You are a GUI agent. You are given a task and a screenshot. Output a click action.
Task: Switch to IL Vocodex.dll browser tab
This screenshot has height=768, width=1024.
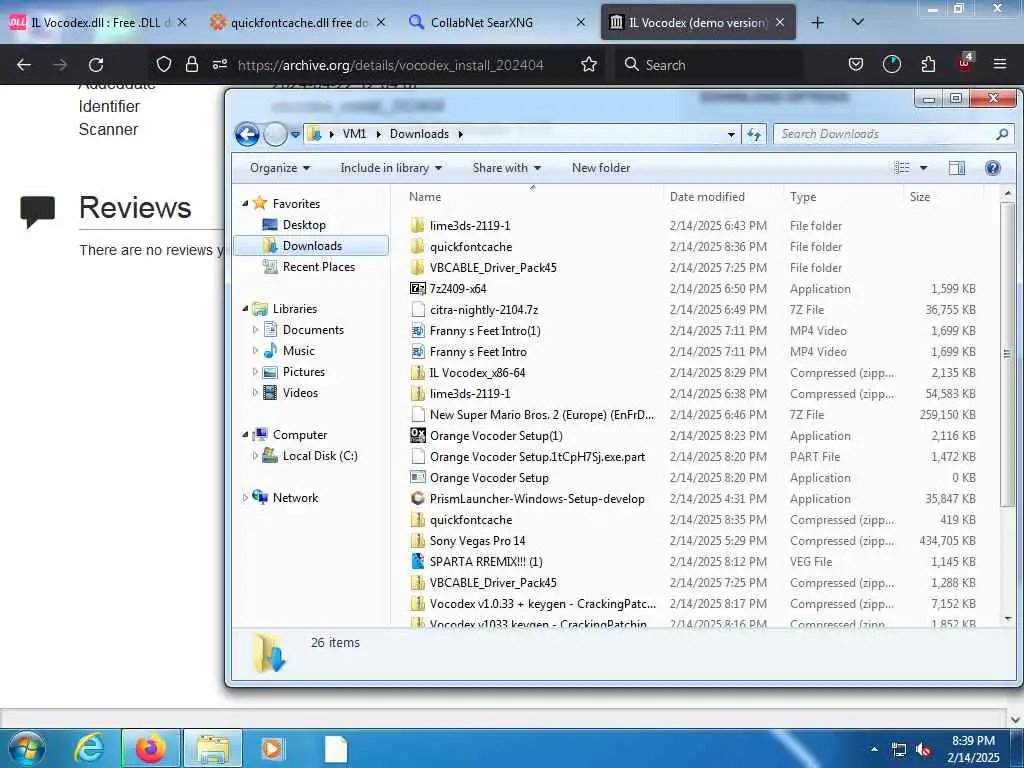click(98, 22)
